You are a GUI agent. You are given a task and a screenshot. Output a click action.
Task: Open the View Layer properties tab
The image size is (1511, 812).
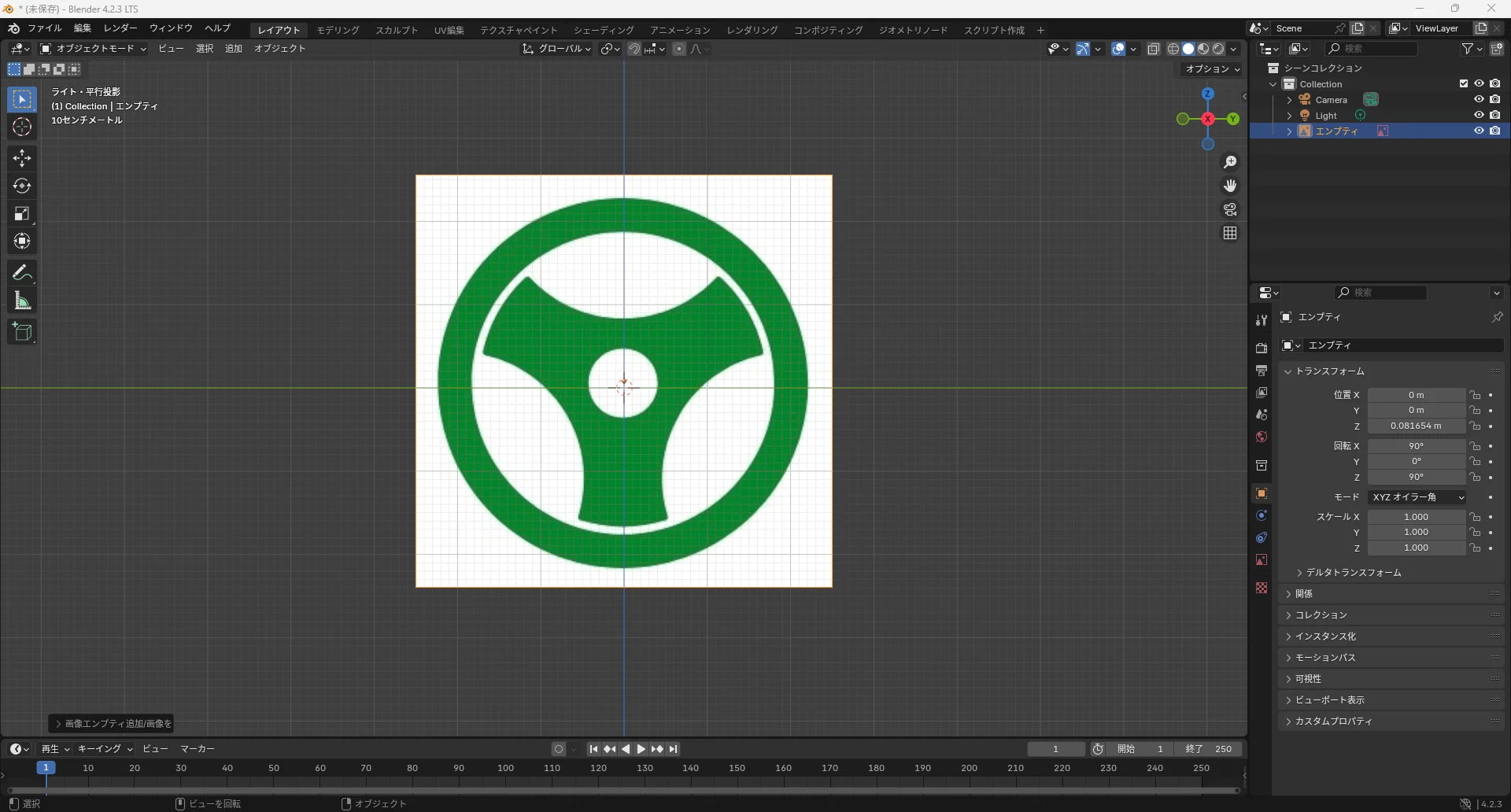click(x=1262, y=392)
